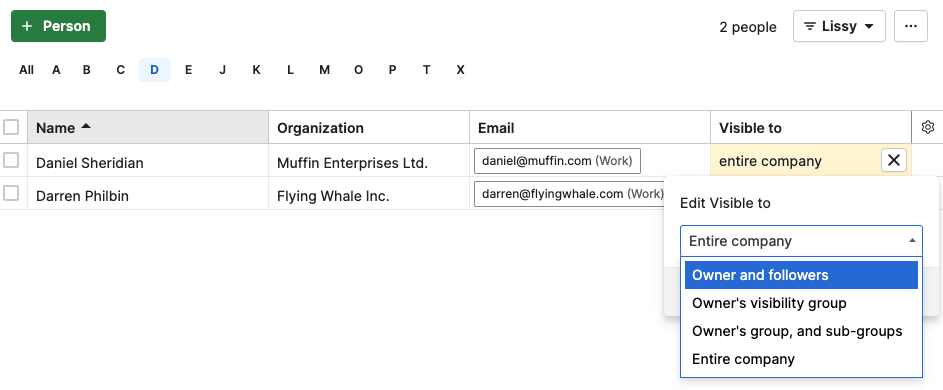Choose Owner and followers option
This screenshot has height=390, width=943.
801,275
